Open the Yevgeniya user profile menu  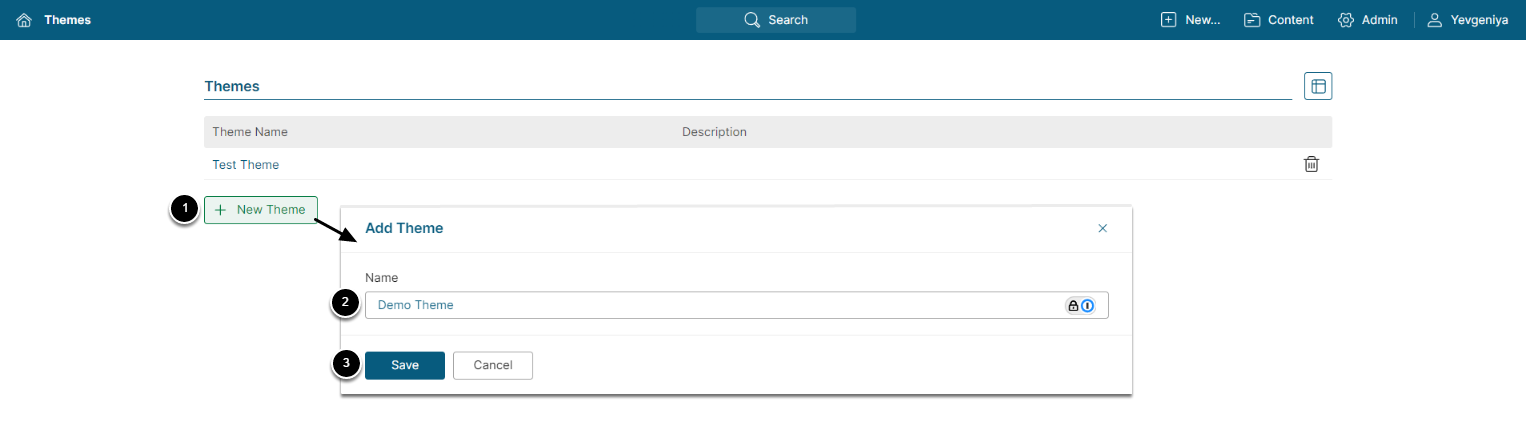(1467, 20)
